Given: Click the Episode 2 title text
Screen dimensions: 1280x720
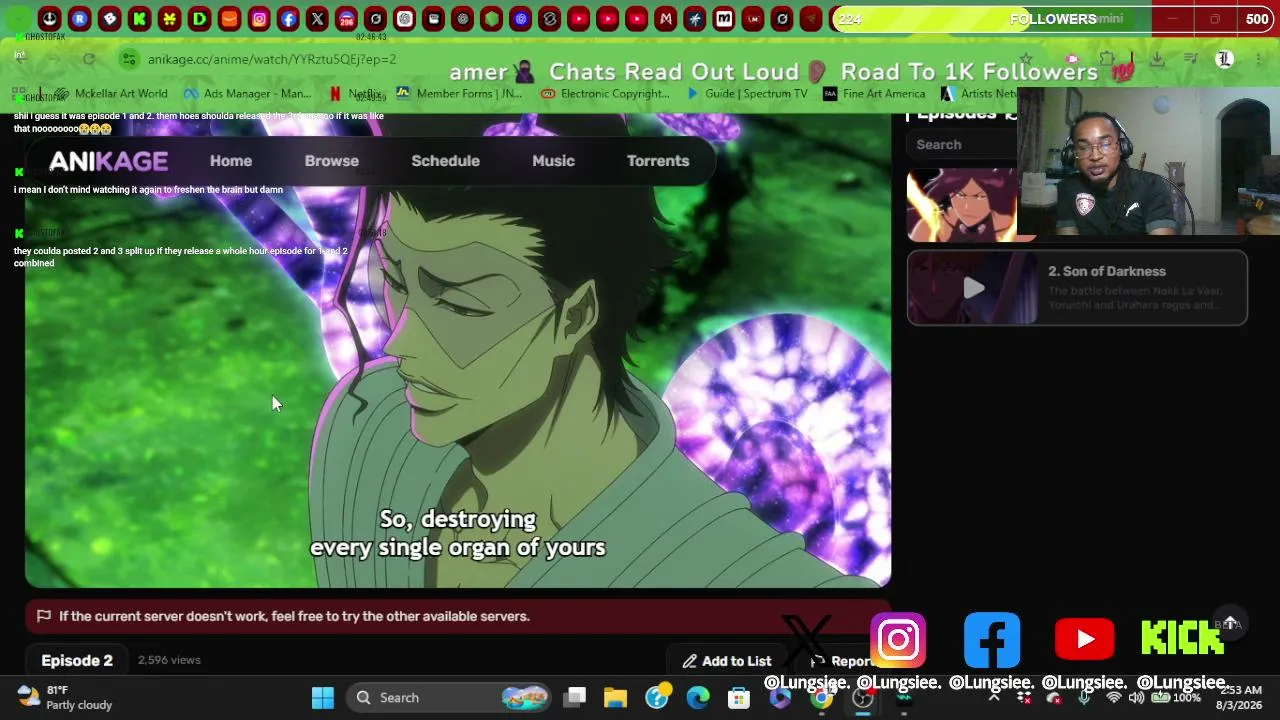Looking at the screenshot, I should pyautogui.click(x=77, y=661).
